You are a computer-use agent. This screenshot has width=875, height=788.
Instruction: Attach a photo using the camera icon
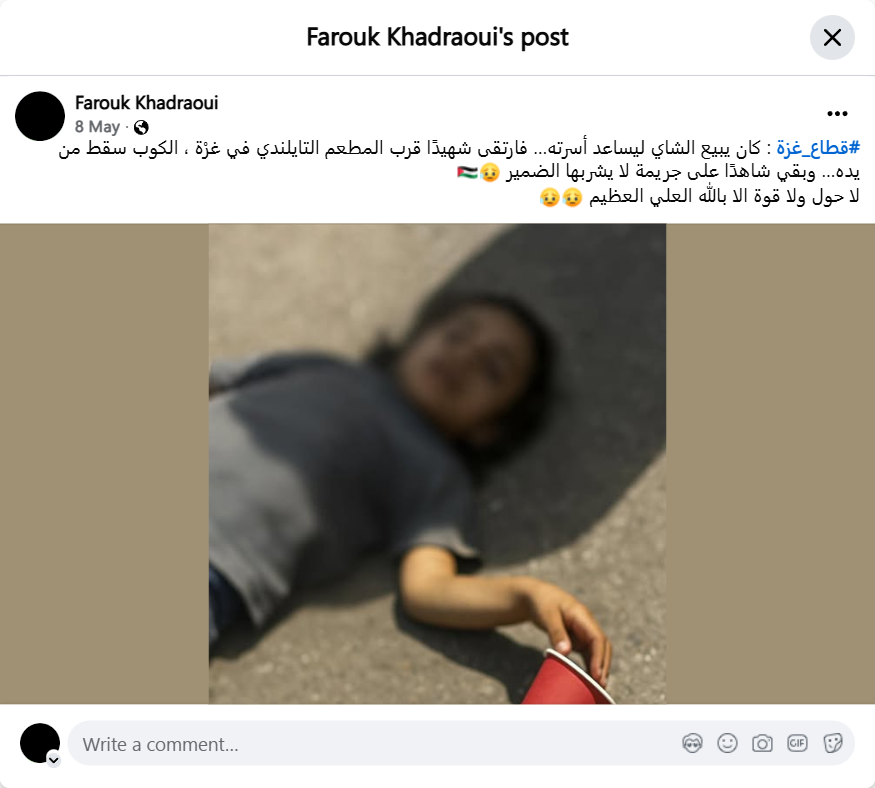point(762,743)
